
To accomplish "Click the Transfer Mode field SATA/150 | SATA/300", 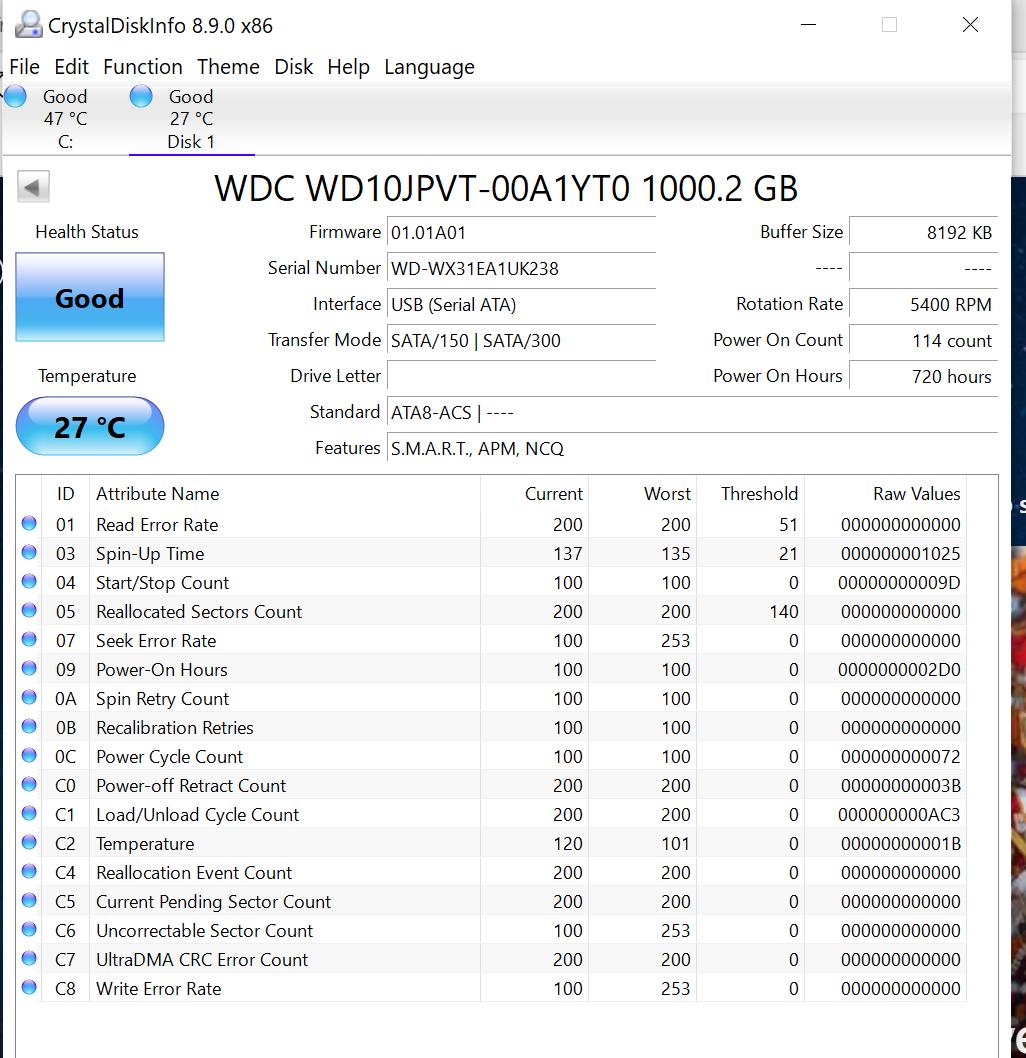I will pos(521,340).
